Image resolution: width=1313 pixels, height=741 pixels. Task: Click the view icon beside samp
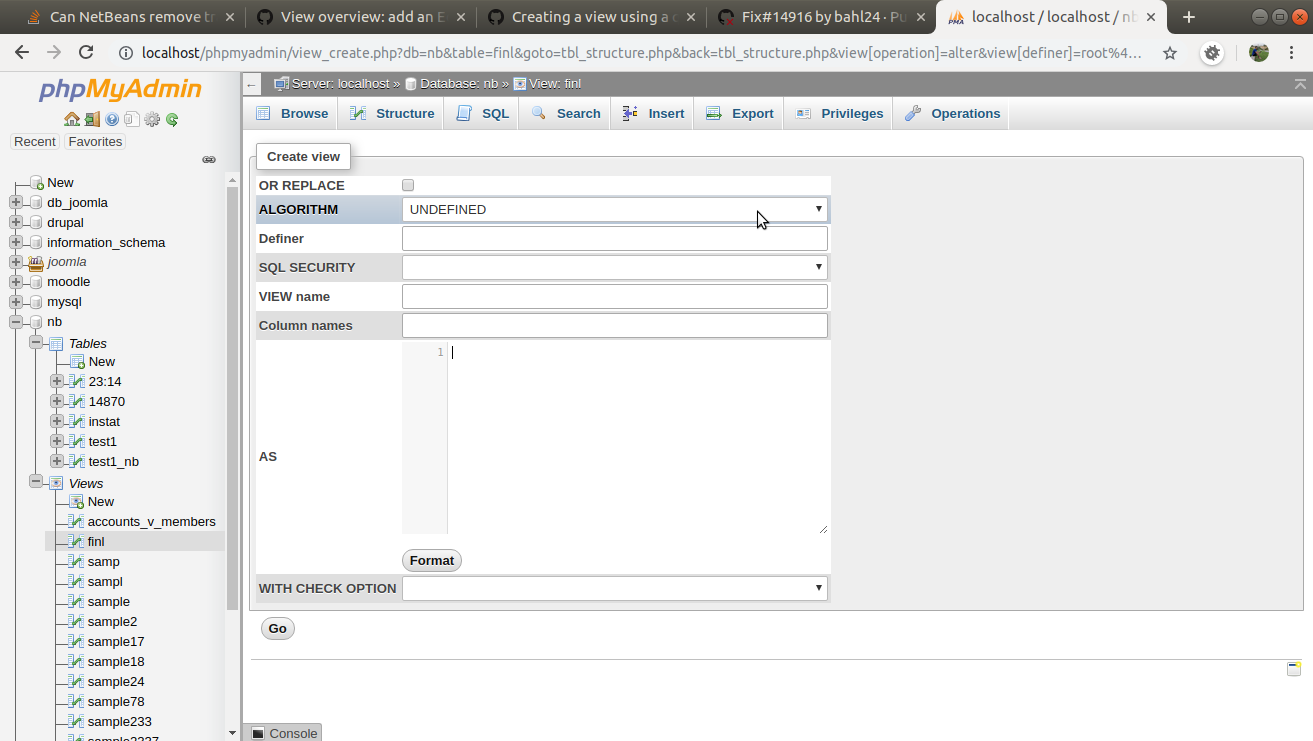pyautogui.click(x=76, y=561)
